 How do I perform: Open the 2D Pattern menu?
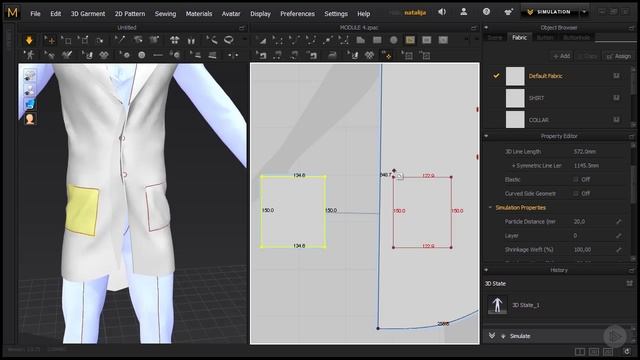click(130, 13)
